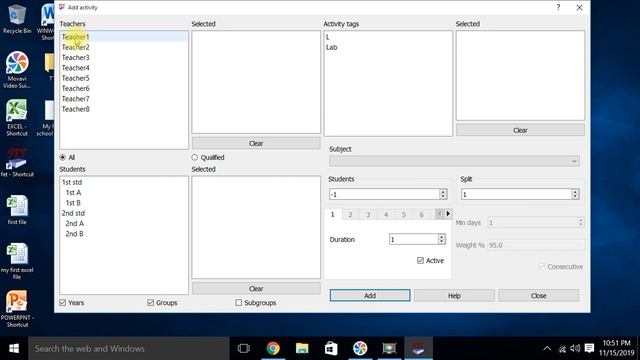
Task: Open the screen recorder taskbar icon
Action: point(389,349)
